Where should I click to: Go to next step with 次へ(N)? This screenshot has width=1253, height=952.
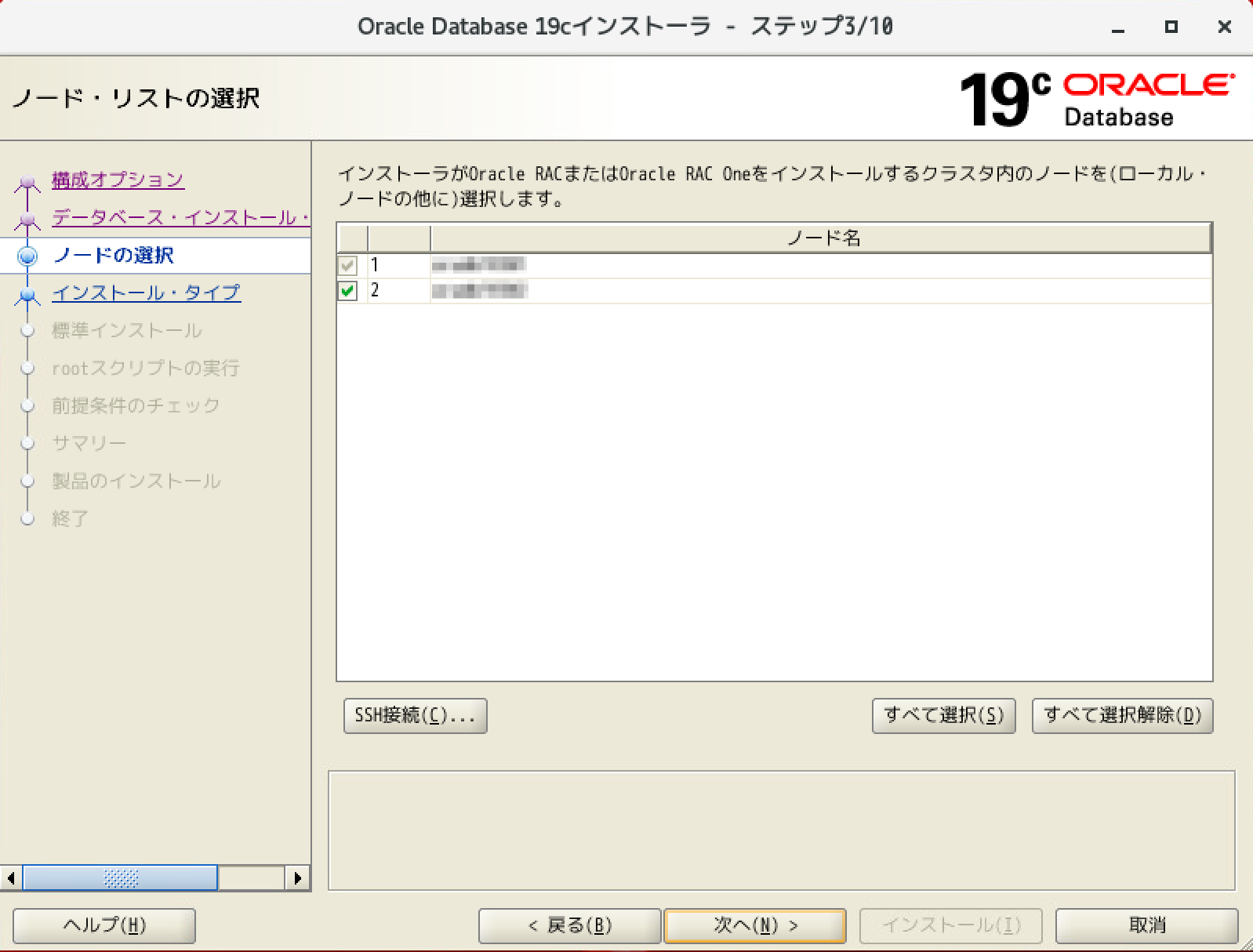pyautogui.click(x=755, y=925)
